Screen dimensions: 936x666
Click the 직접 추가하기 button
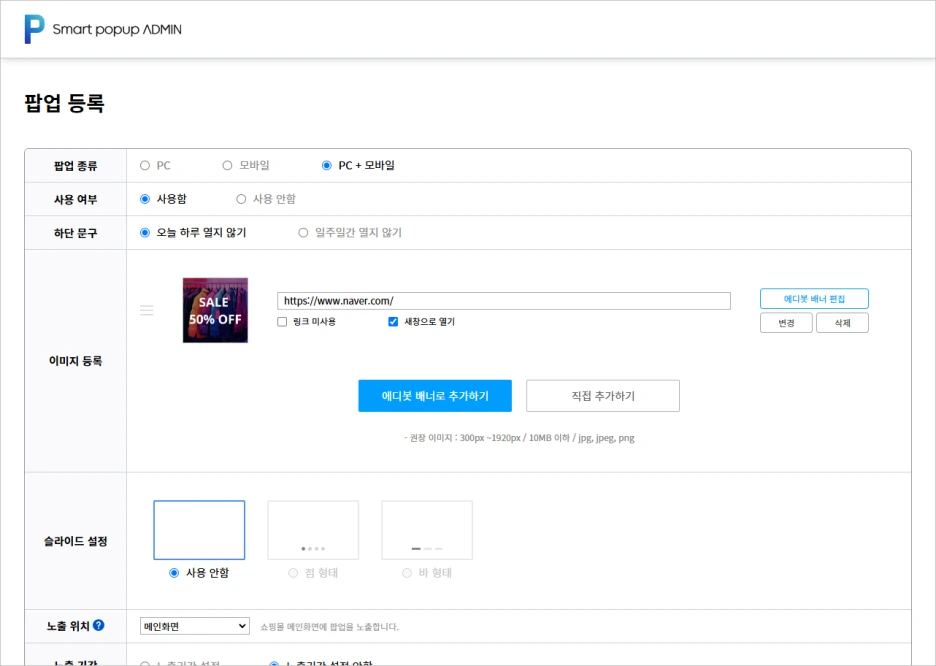pos(603,396)
